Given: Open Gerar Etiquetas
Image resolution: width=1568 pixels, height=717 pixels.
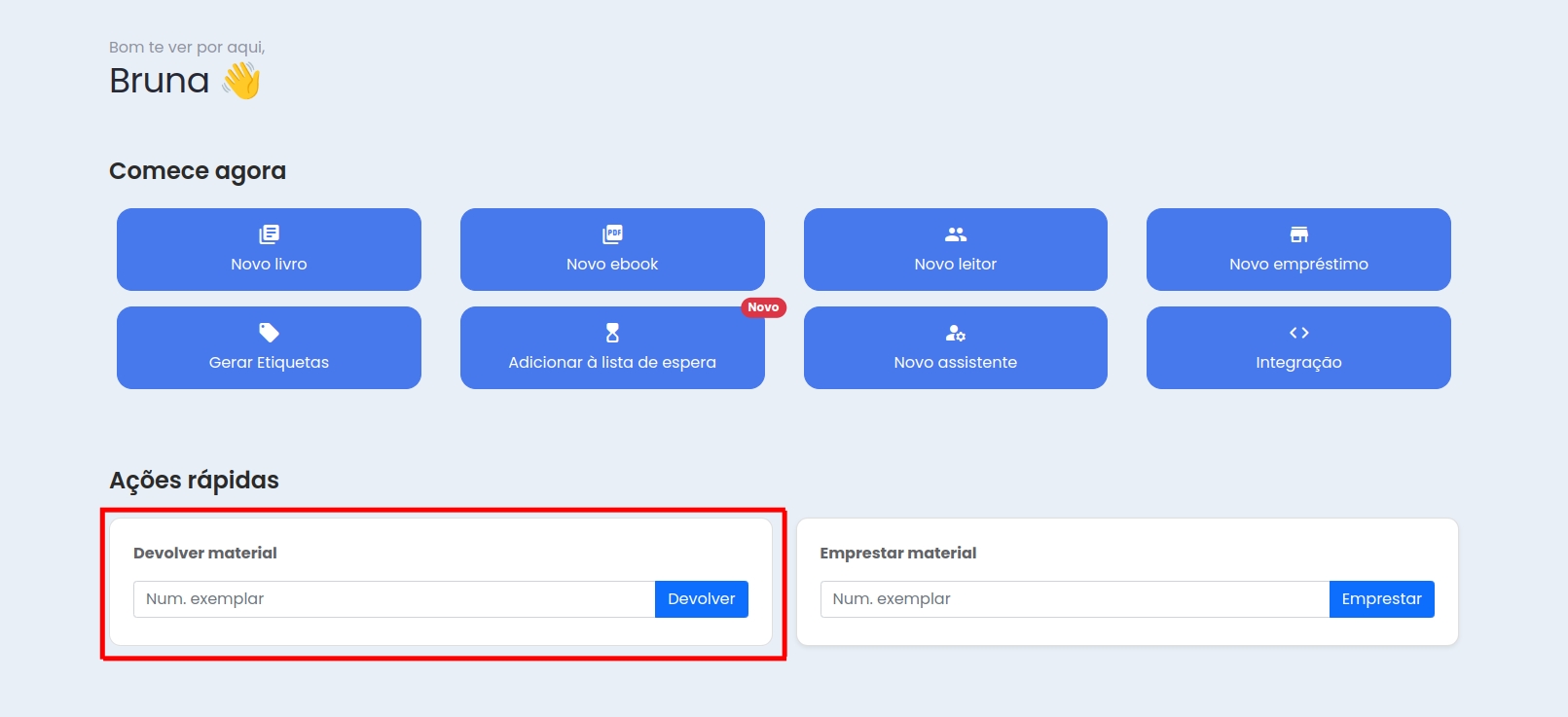Looking at the screenshot, I should click(269, 347).
